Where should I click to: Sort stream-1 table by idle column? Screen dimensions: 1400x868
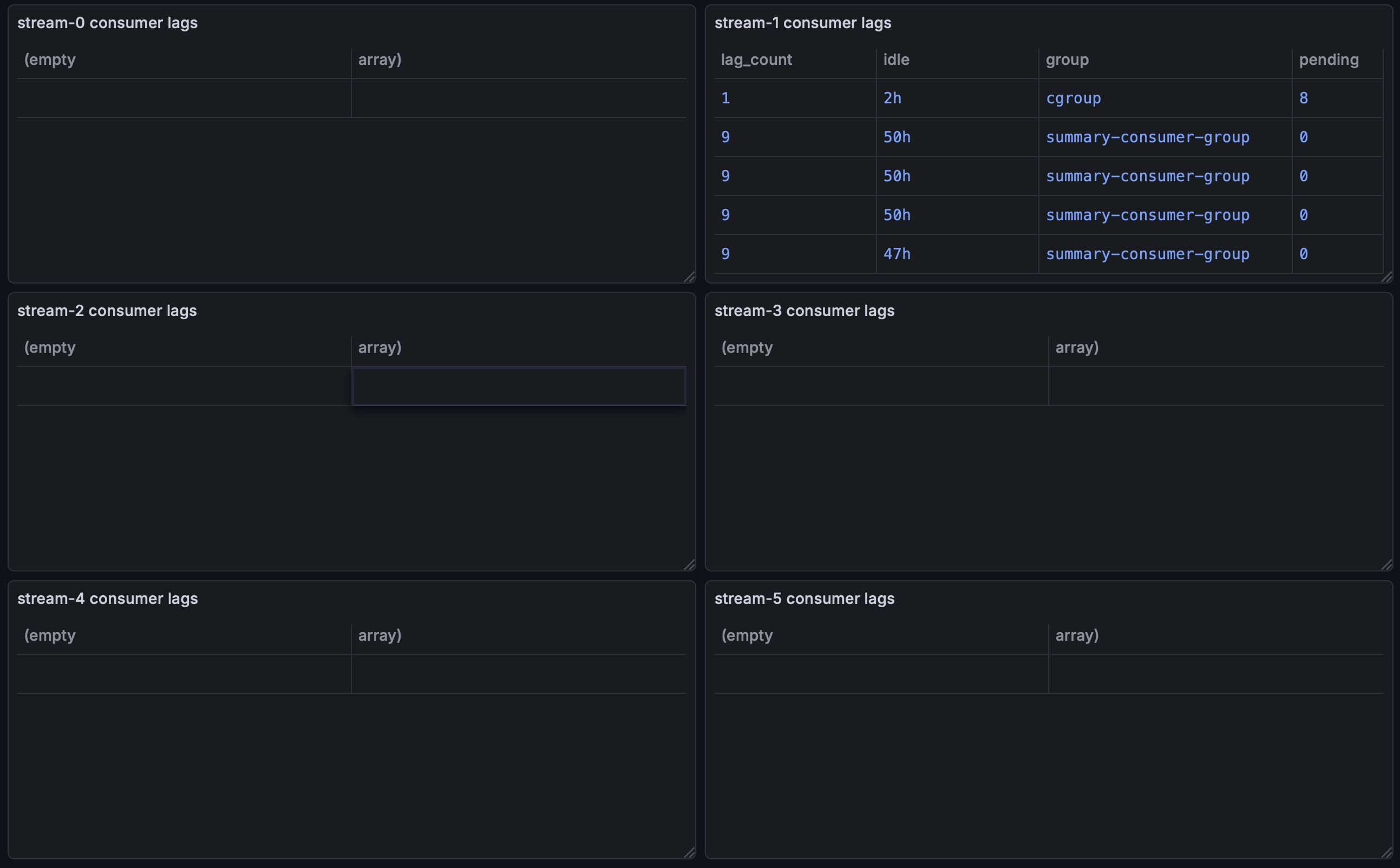pos(896,60)
